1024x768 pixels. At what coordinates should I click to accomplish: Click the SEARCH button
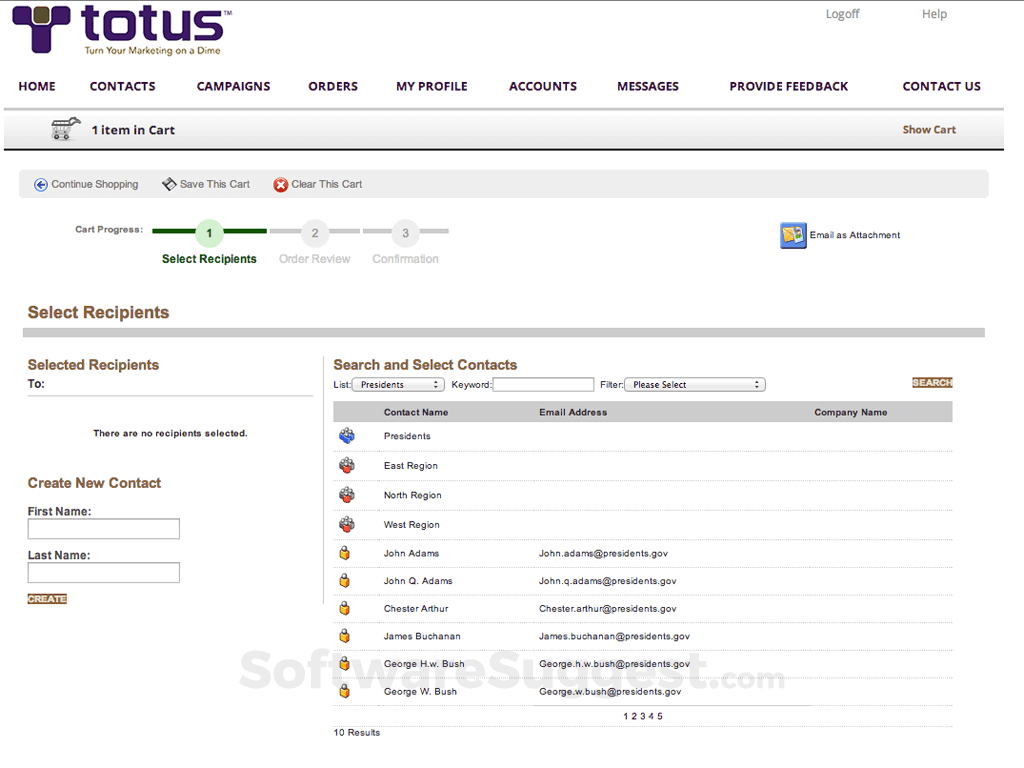[932, 382]
